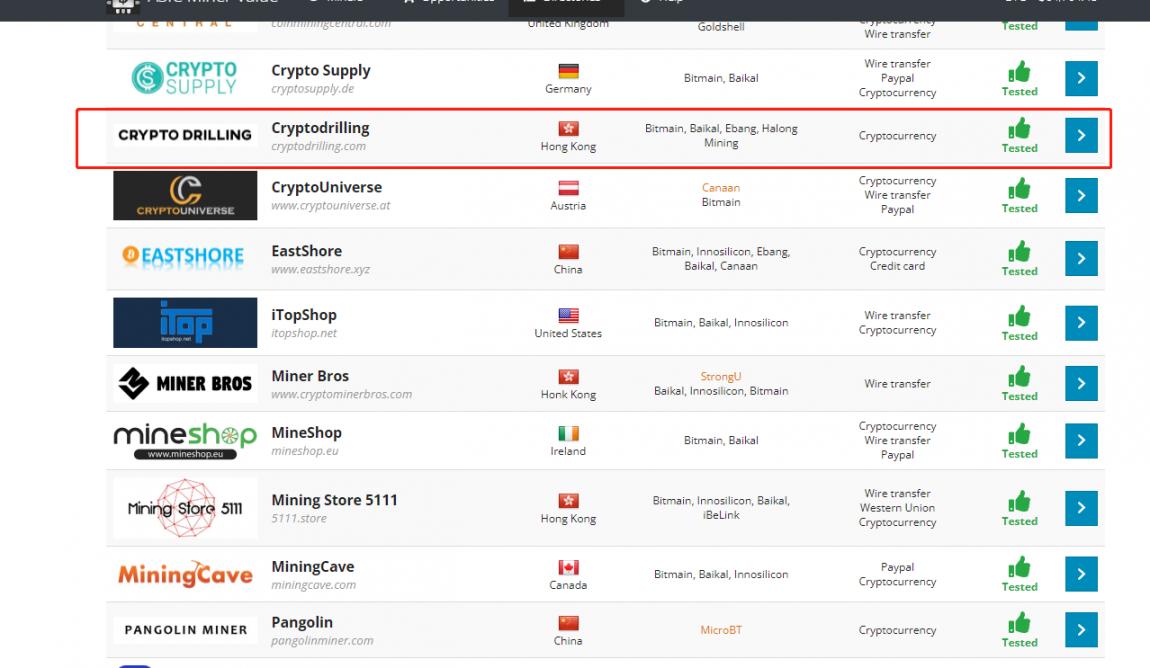Viewport: 1150px width, 668px height.
Task: Click the Germany flag for Crypto Supply
Action: [x=568, y=71]
